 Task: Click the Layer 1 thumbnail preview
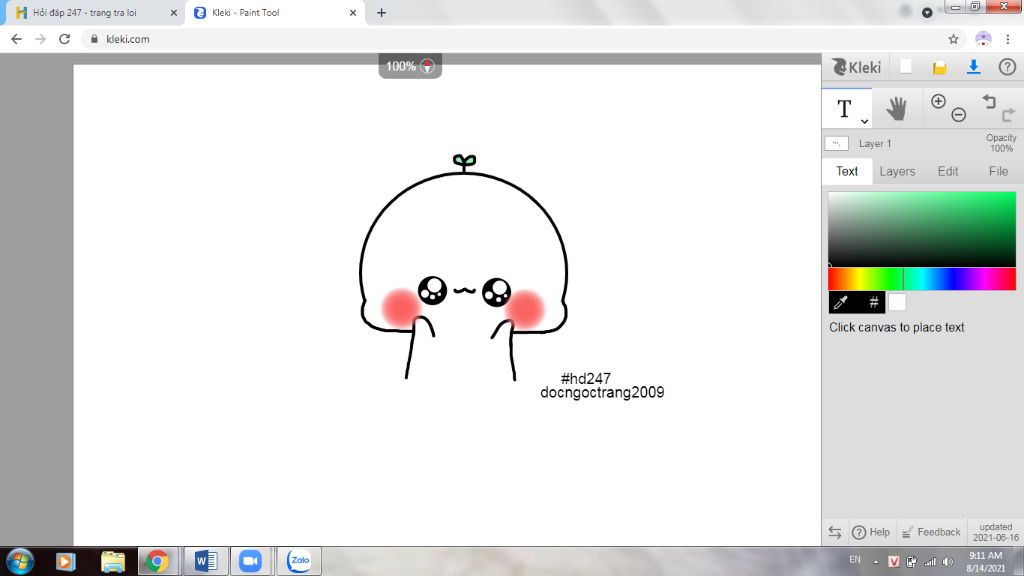click(x=837, y=143)
